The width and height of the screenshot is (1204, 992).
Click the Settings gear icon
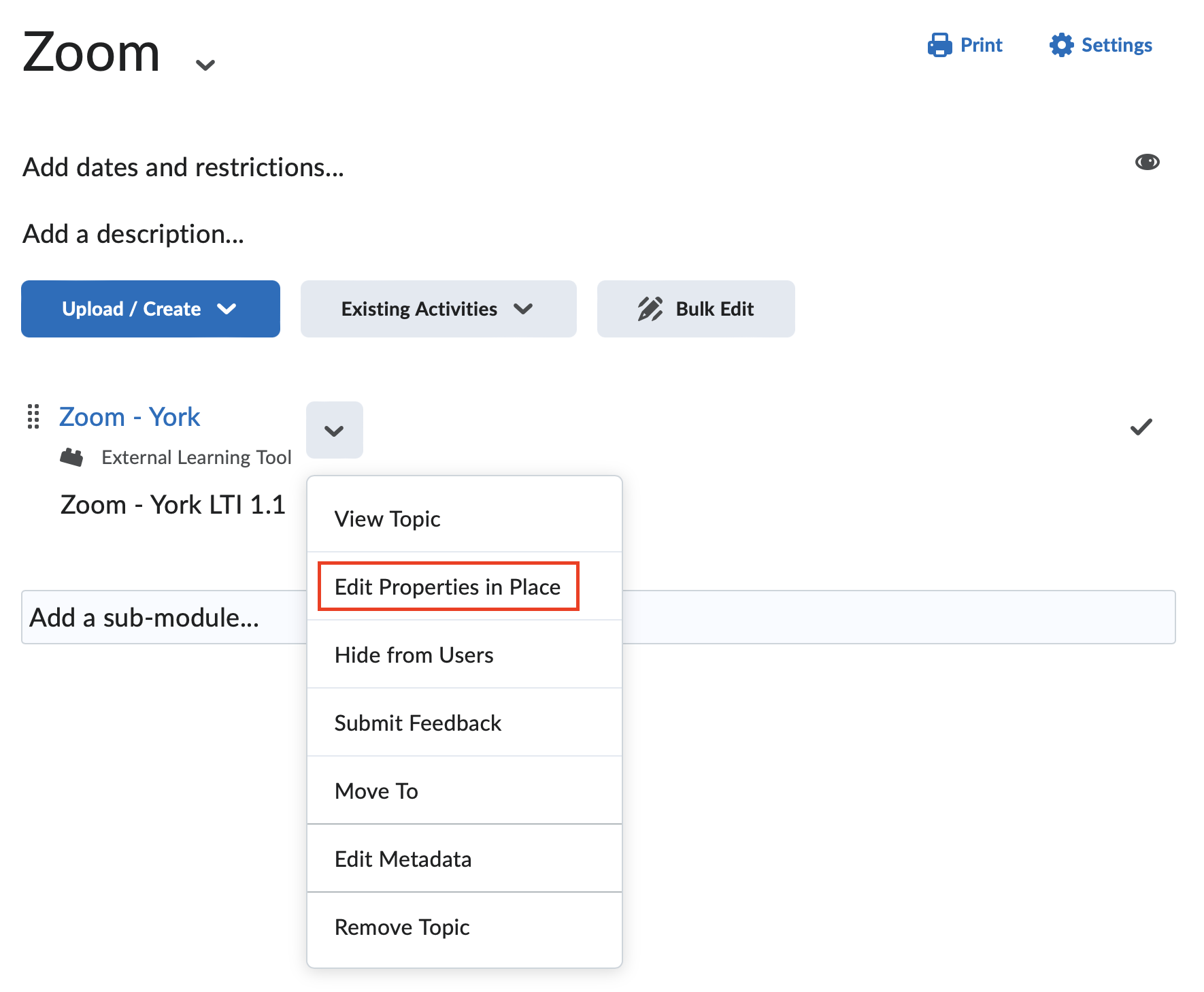(x=1061, y=45)
